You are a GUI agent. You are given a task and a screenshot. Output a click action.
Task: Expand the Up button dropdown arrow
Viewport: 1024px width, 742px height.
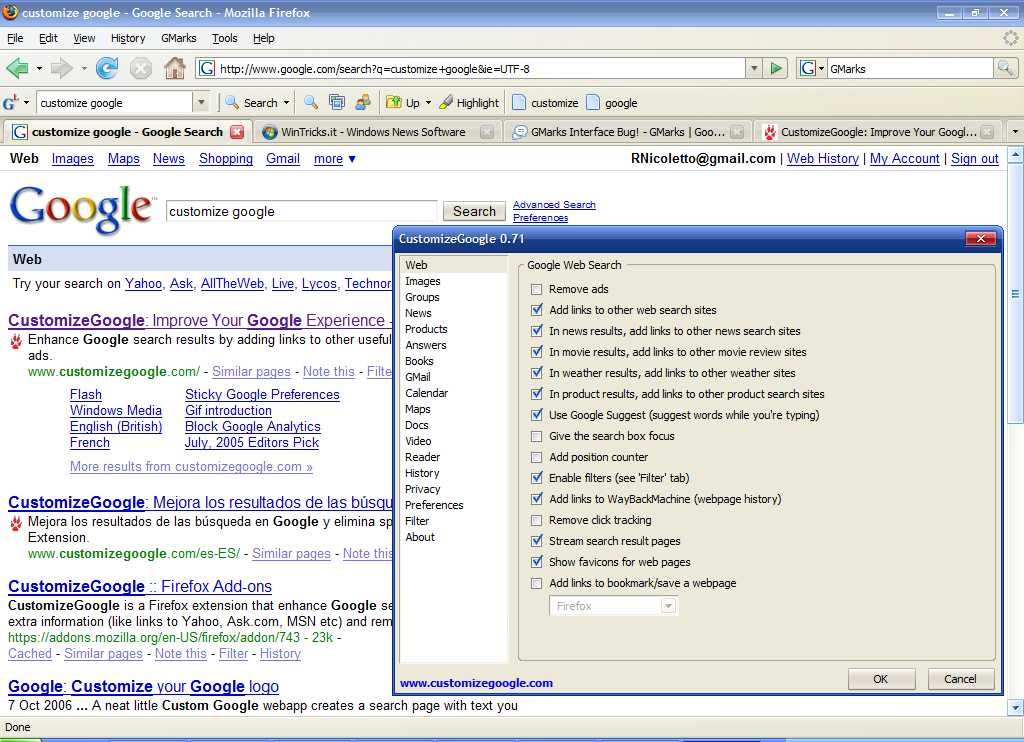click(428, 103)
